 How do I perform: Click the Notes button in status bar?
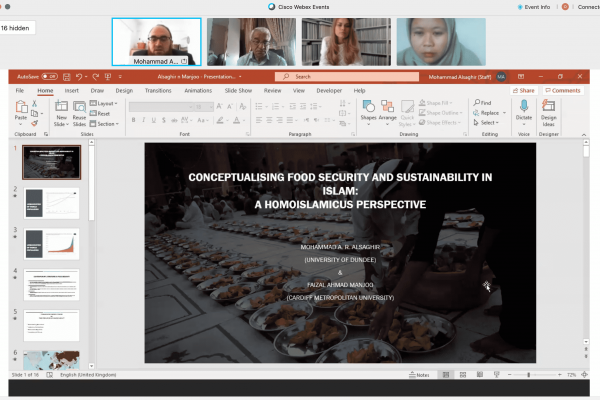pyautogui.click(x=419, y=375)
